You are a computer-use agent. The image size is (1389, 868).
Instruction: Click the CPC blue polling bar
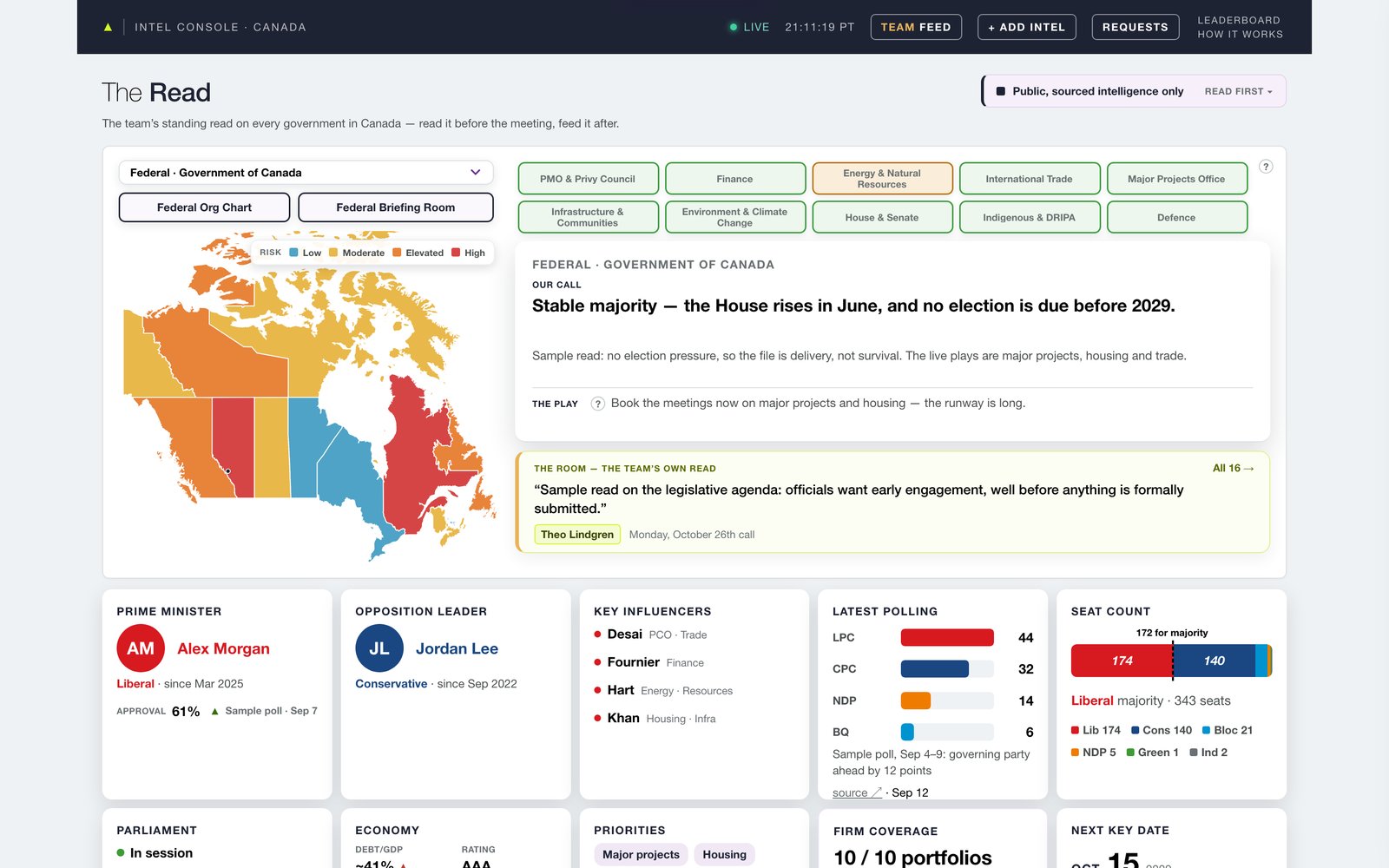click(x=935, y=668)
